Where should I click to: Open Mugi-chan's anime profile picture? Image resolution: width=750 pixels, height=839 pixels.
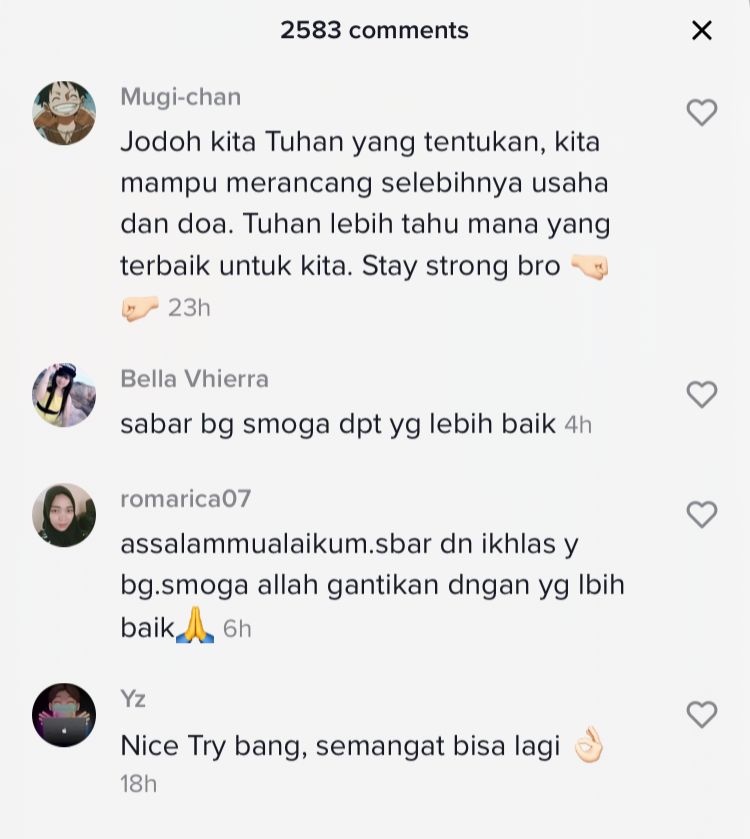point(64,113)
